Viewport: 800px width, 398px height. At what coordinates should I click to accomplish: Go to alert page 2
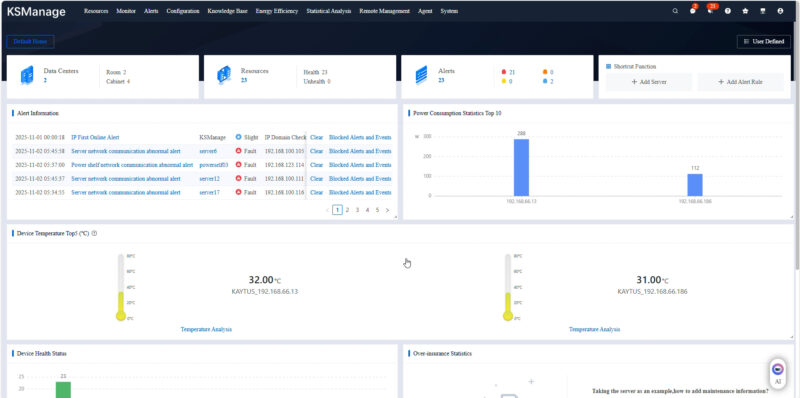(x=347, y=210)
